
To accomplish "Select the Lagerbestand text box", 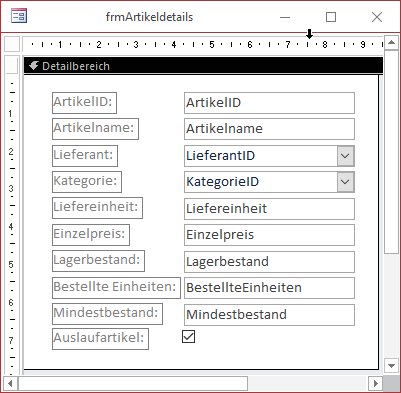I will point(269,262).
